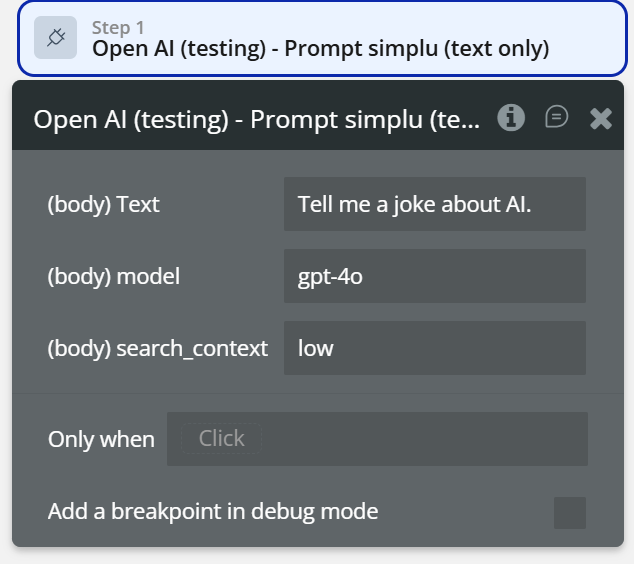Enable breakpoint in debug mode checkbox
Screen dimensions: 634x564
click(570, 513)
